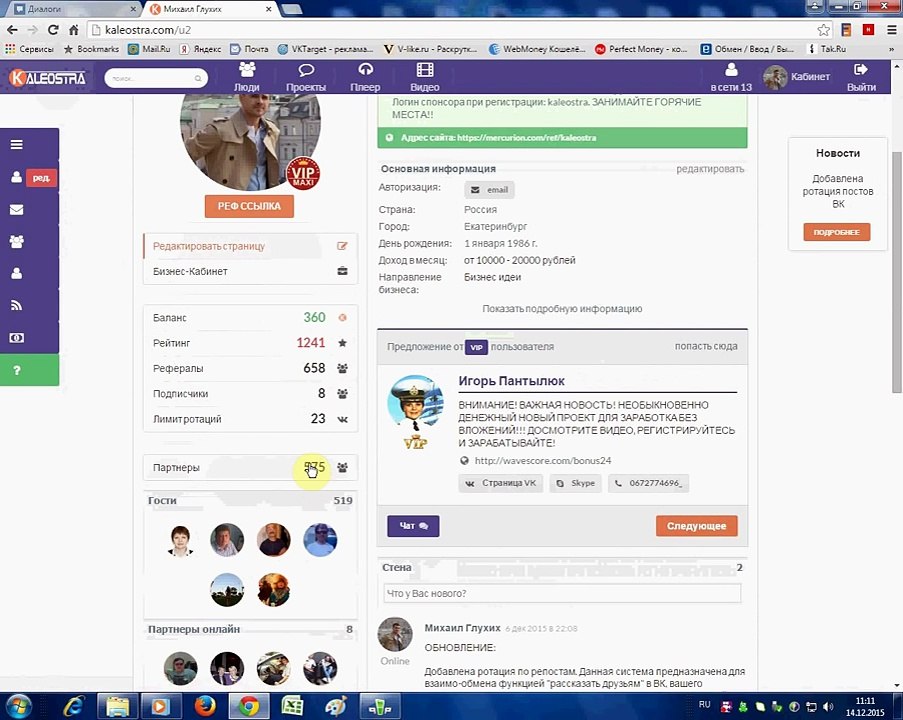
Task: Open single user icon in sidebar
Action: click(x=17, y=273)
